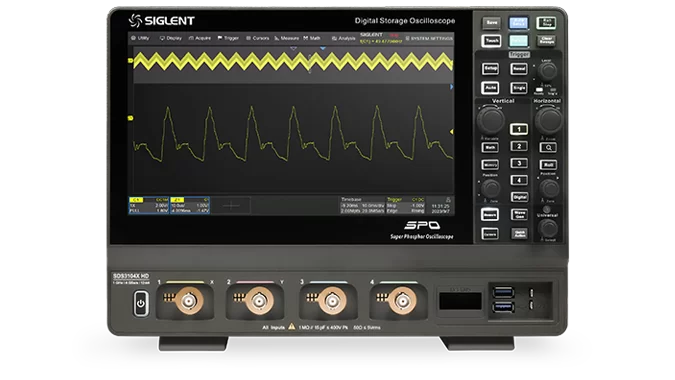Open the Acquire menu on the screen
Image resolution: width=675 pixels, height=380 pixels.
click(200, 38)
